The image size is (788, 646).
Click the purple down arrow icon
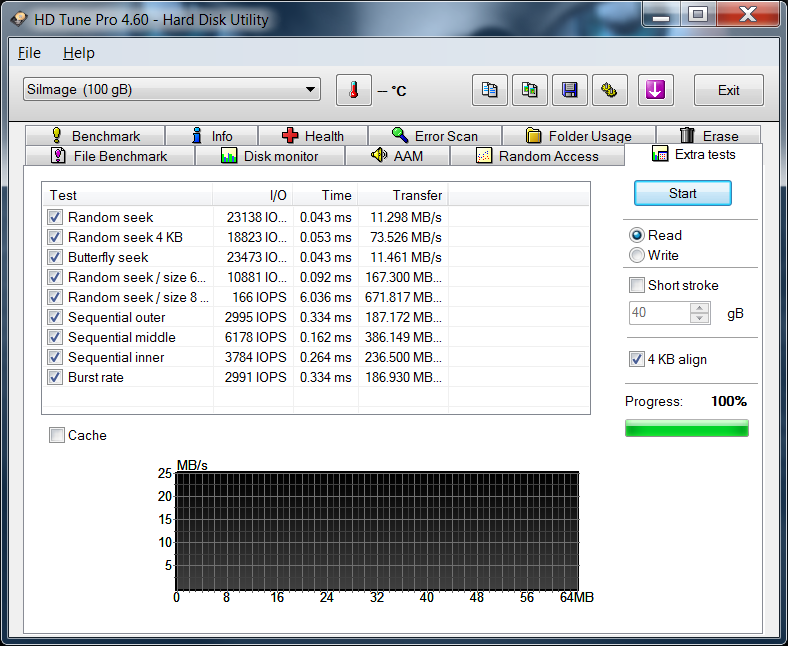coord(655,90)
